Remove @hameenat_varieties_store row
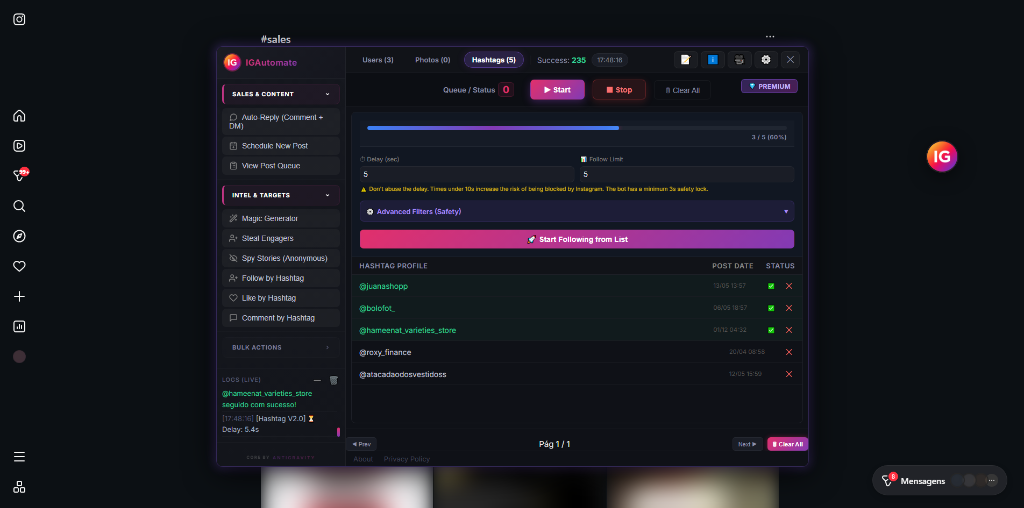 click(789, 330)
